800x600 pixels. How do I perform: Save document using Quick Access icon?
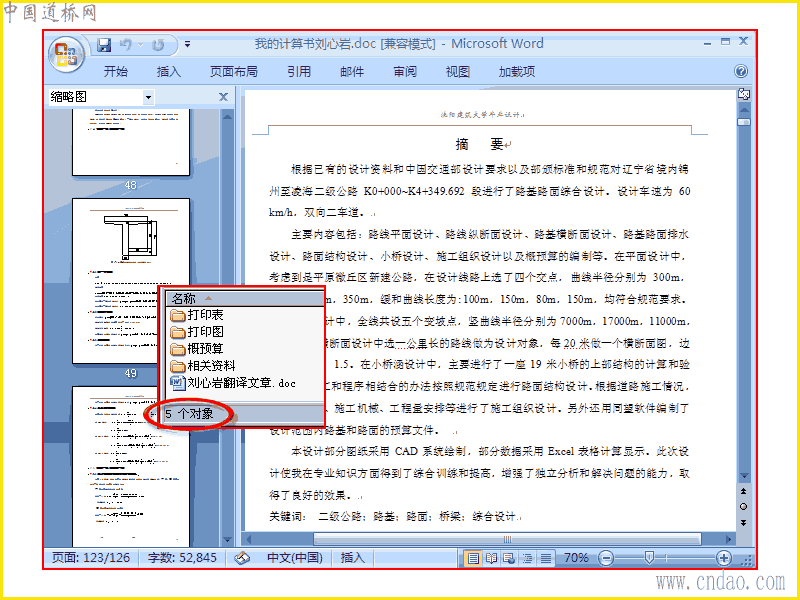point(104,45)
